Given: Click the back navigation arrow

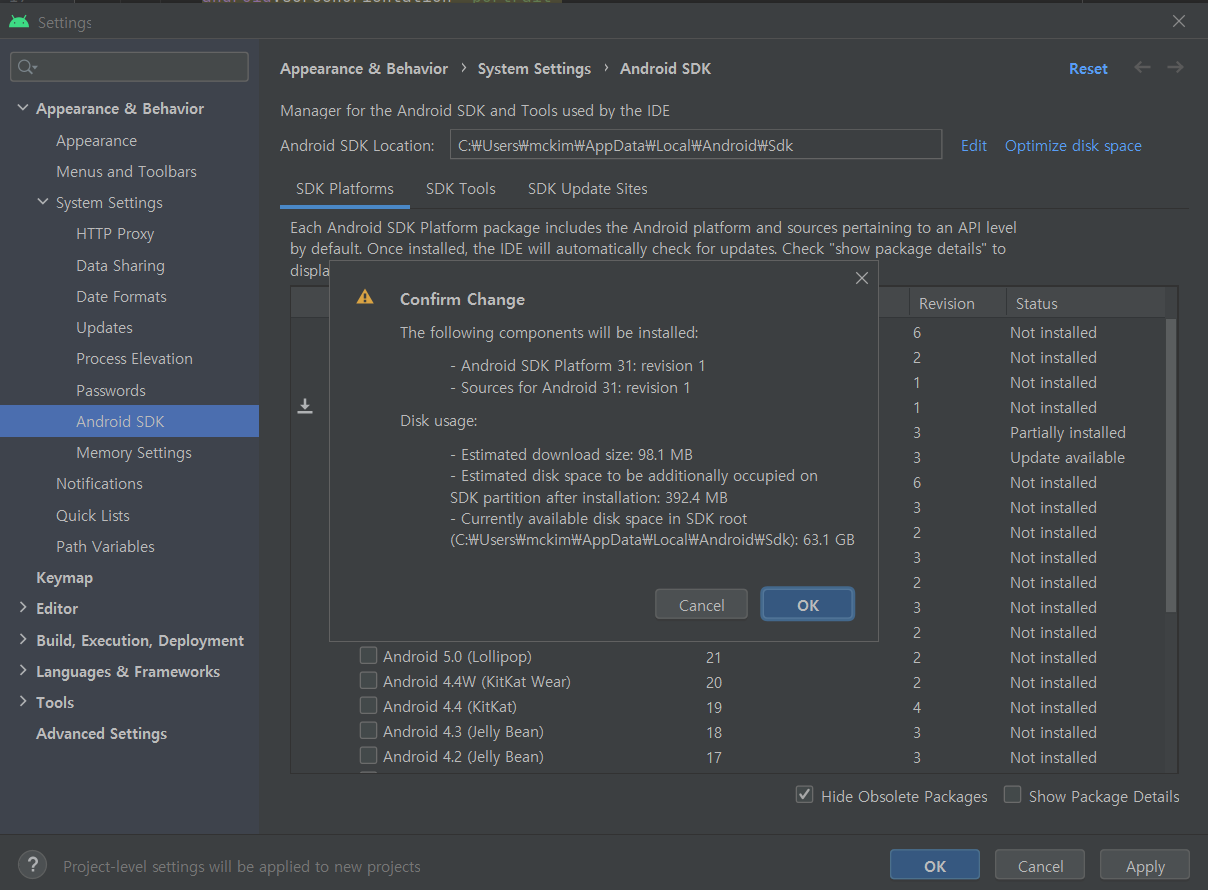Looking at the screenshot, I should 1142,68.
